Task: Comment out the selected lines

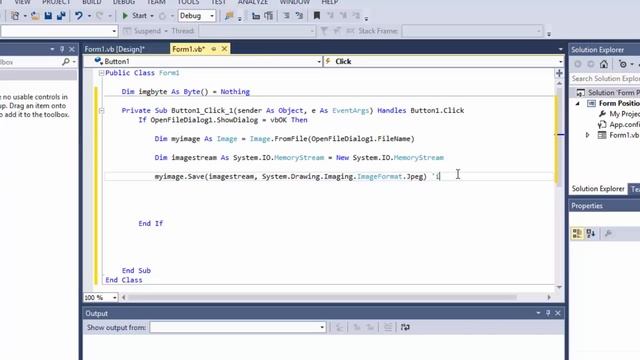Action: coord(287,16)
